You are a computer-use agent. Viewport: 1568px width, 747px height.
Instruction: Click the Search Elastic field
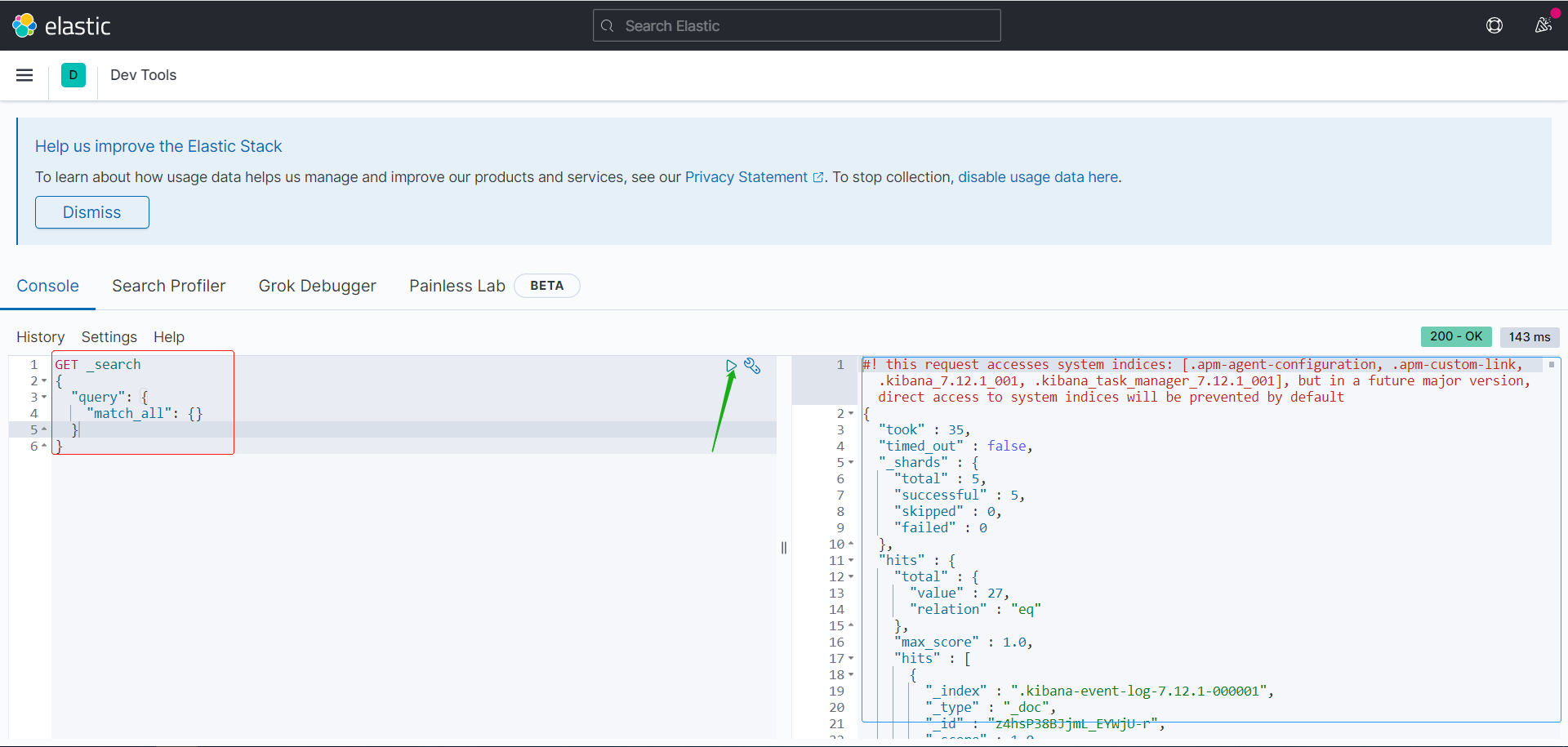(x=796, y=25)
